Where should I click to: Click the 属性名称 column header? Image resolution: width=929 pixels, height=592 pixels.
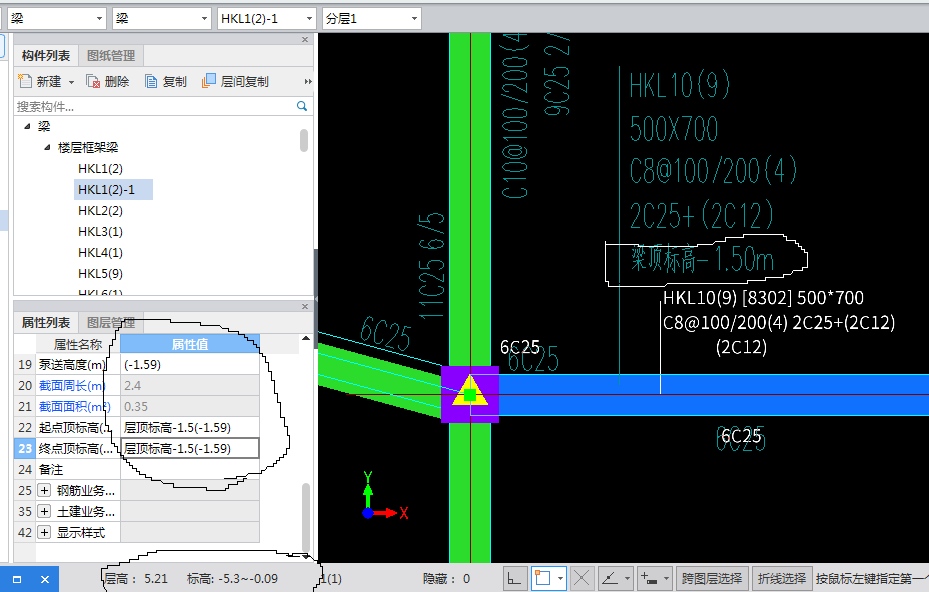point(78,344)
